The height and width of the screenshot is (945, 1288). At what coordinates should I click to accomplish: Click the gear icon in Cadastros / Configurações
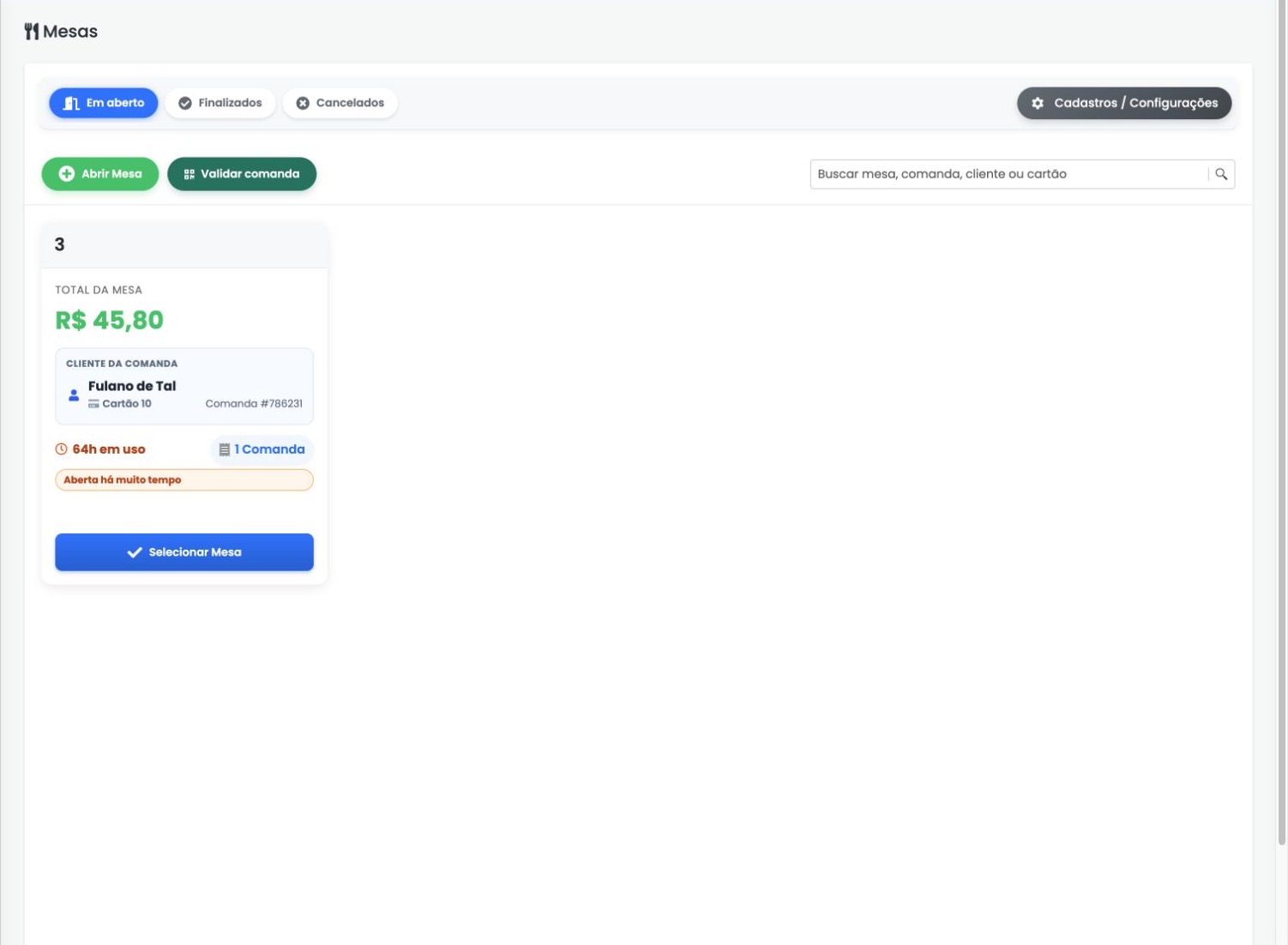pos(1038,103)
